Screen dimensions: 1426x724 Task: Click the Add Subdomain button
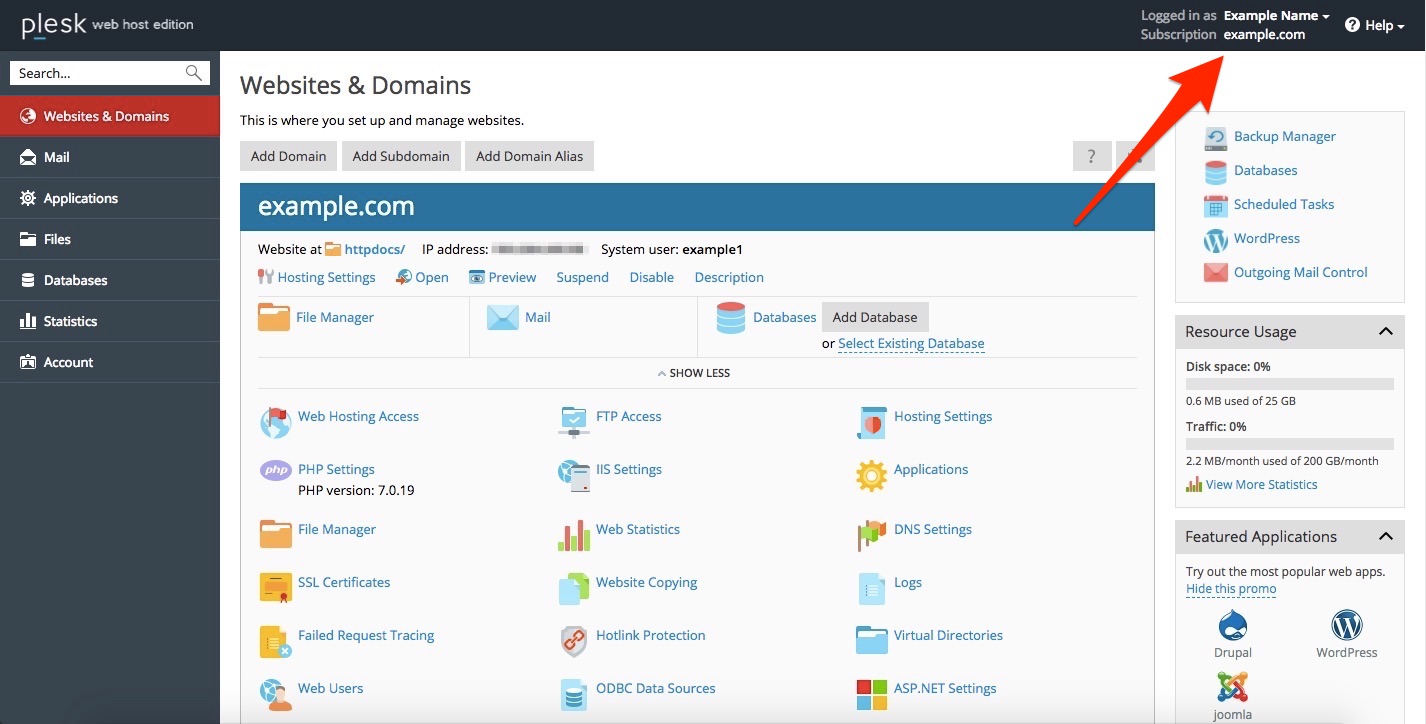click(x=401, y=156)
